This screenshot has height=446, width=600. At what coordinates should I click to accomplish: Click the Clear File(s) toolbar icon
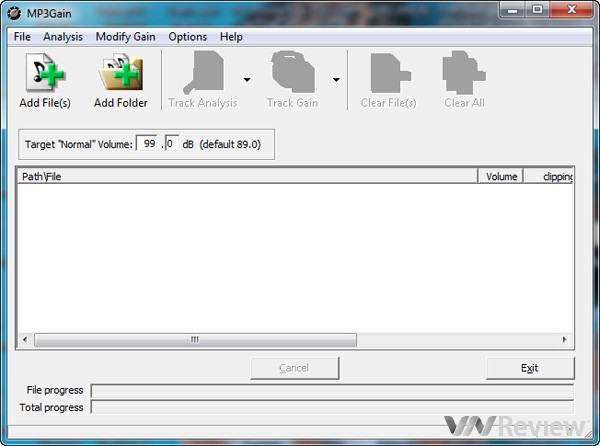(390, 73)
